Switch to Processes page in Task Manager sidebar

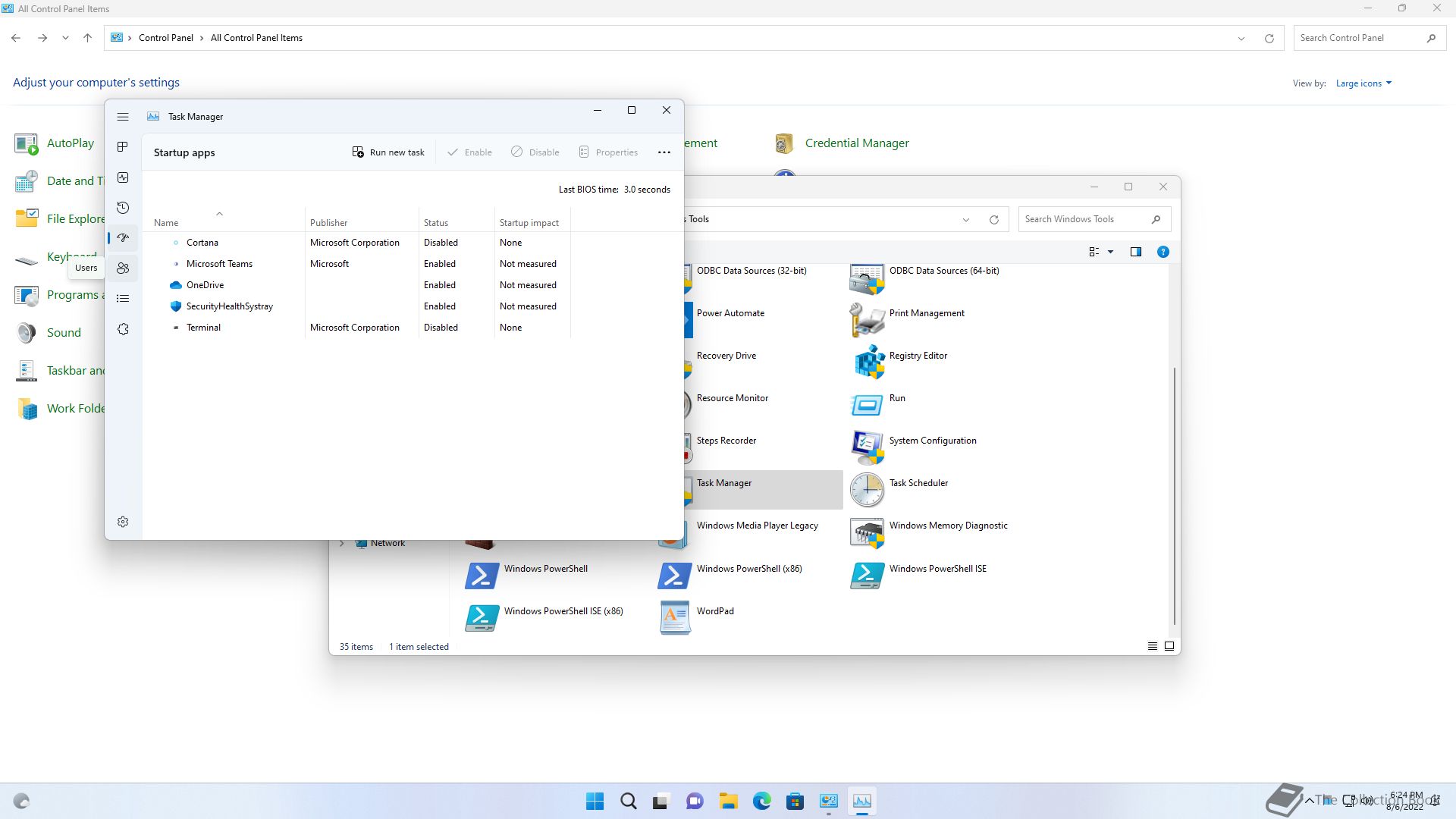pos(123,146)
